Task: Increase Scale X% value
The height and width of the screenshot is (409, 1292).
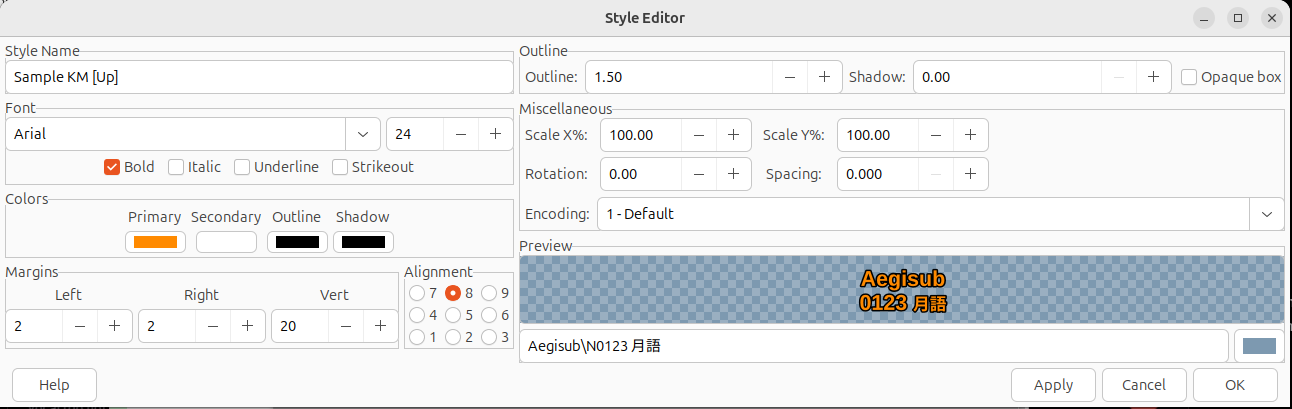Action: pyautogui.click(x=734, y=135)
